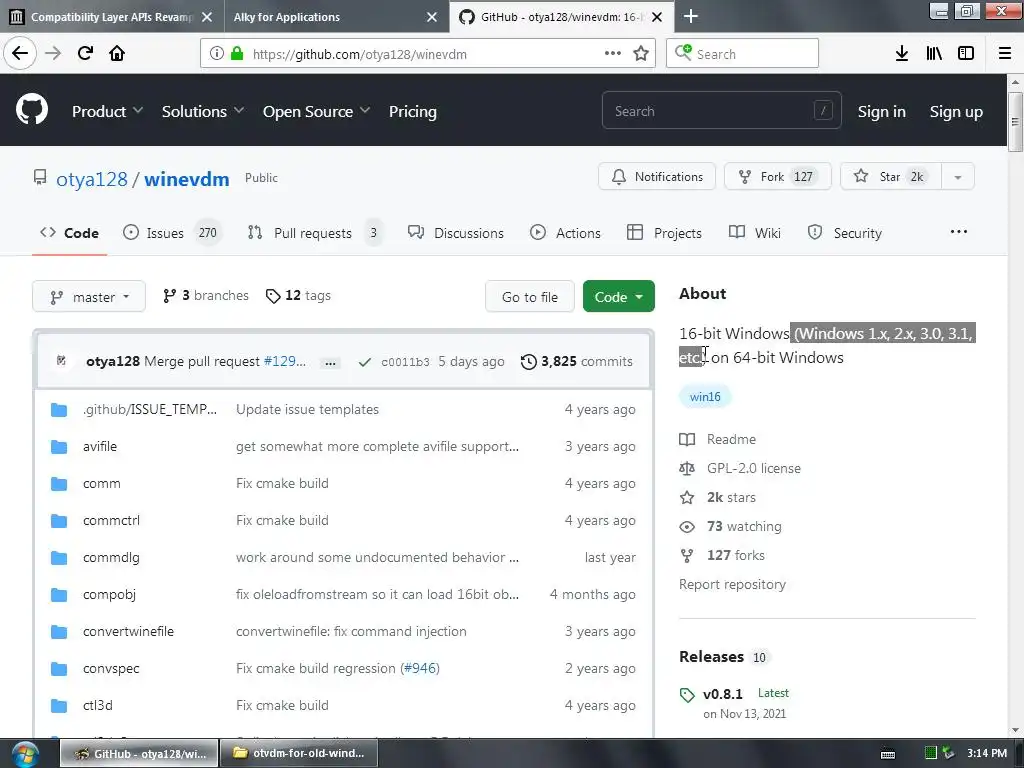This screenshot has width=1024, height=768.
Task: Expand the Star lists dropdown arrow
Action: coord(958,176)
